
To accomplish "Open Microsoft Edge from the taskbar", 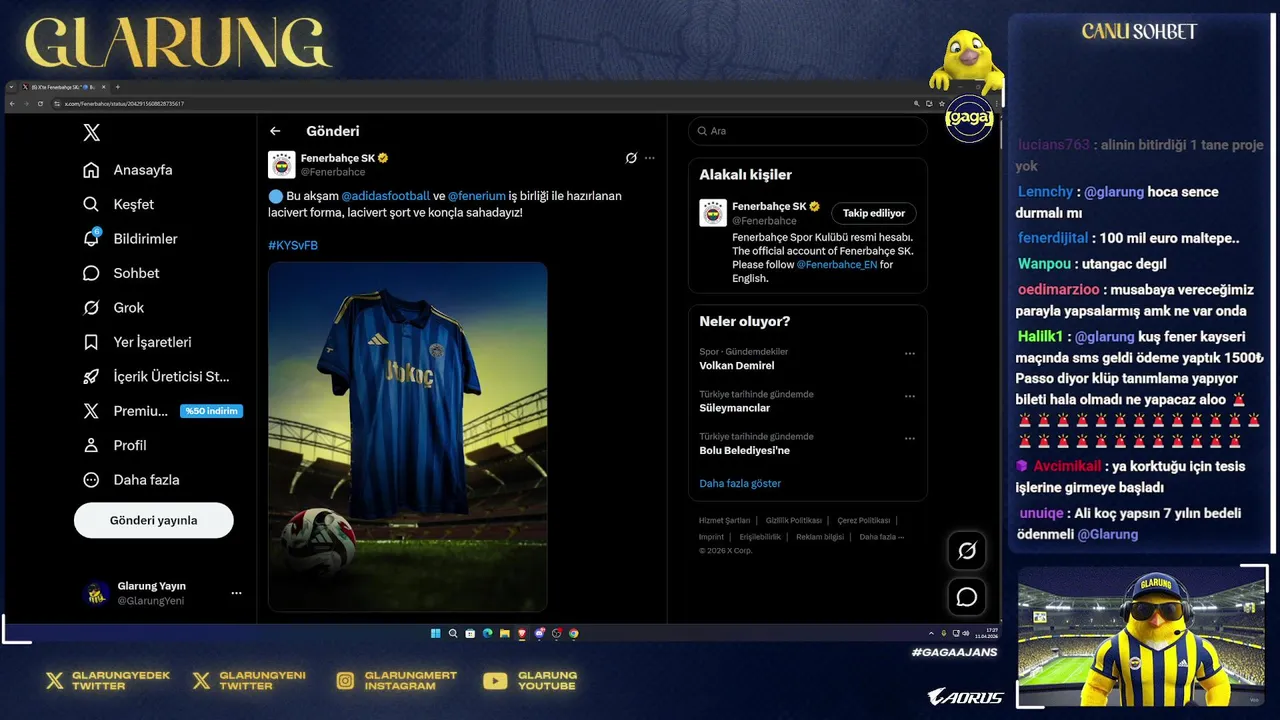I will tap(487, 633).
